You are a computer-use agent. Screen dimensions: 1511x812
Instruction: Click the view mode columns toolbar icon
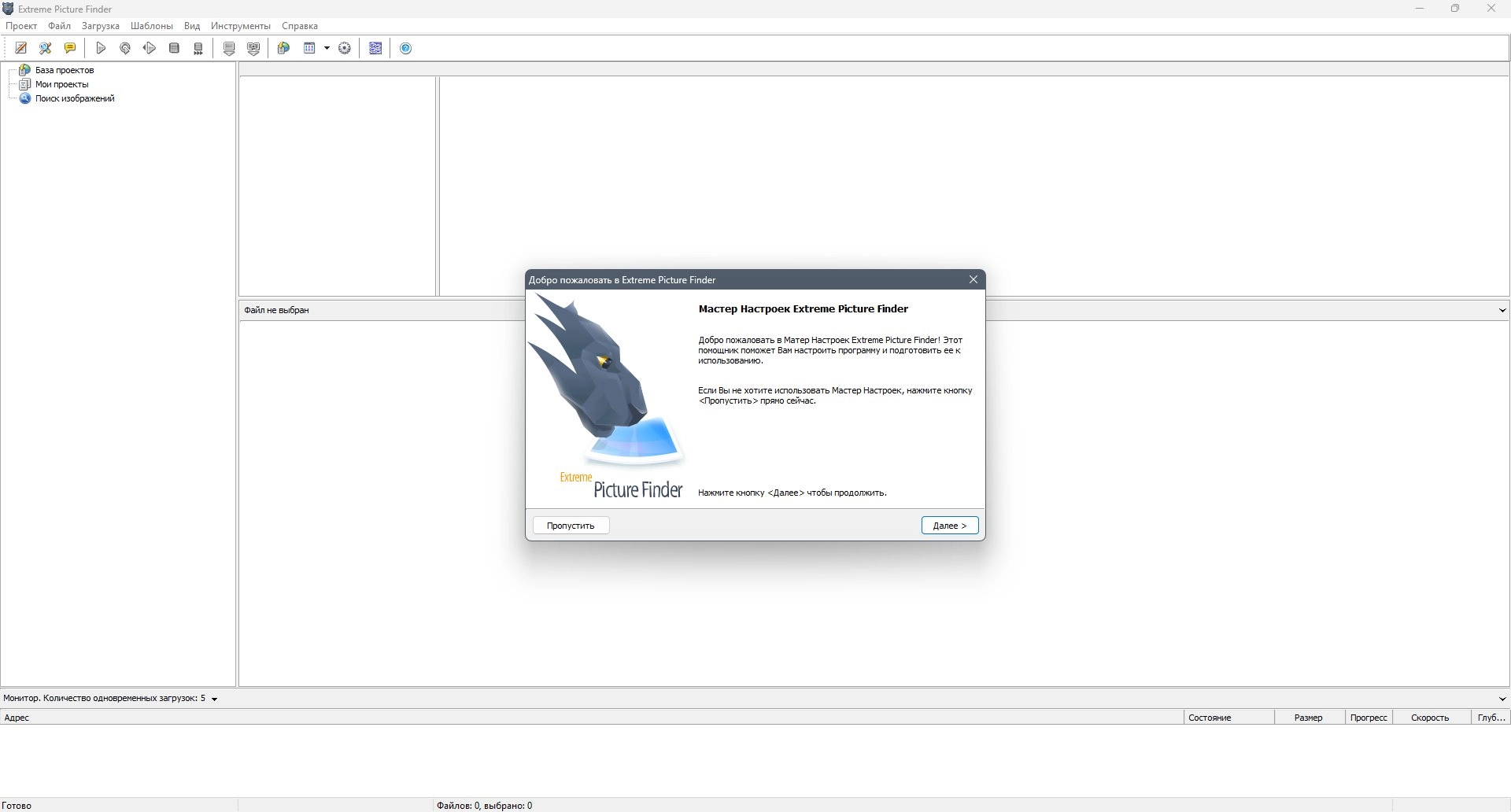309,48
